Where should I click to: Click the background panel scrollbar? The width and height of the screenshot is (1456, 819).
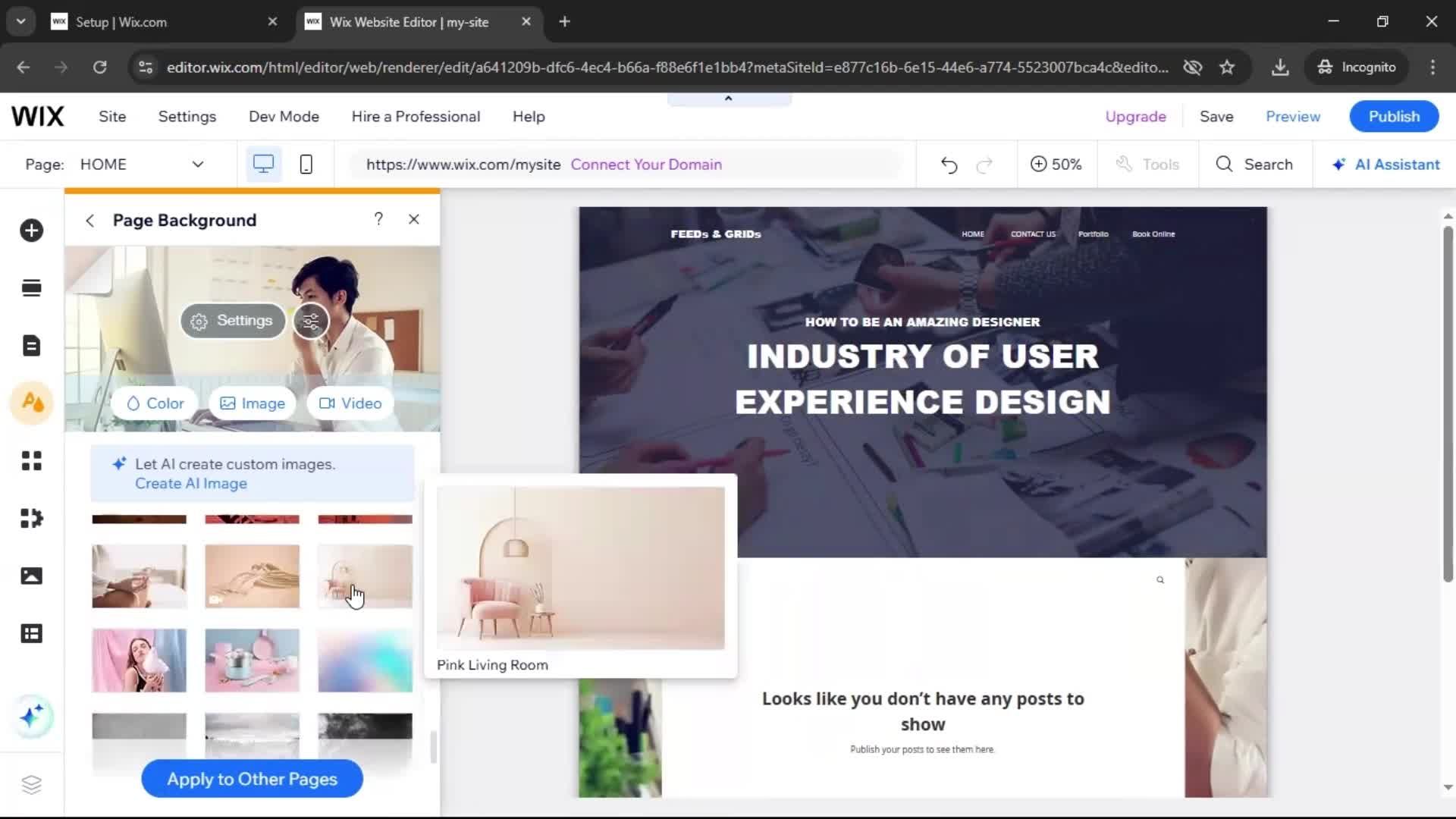coord(434,748)
